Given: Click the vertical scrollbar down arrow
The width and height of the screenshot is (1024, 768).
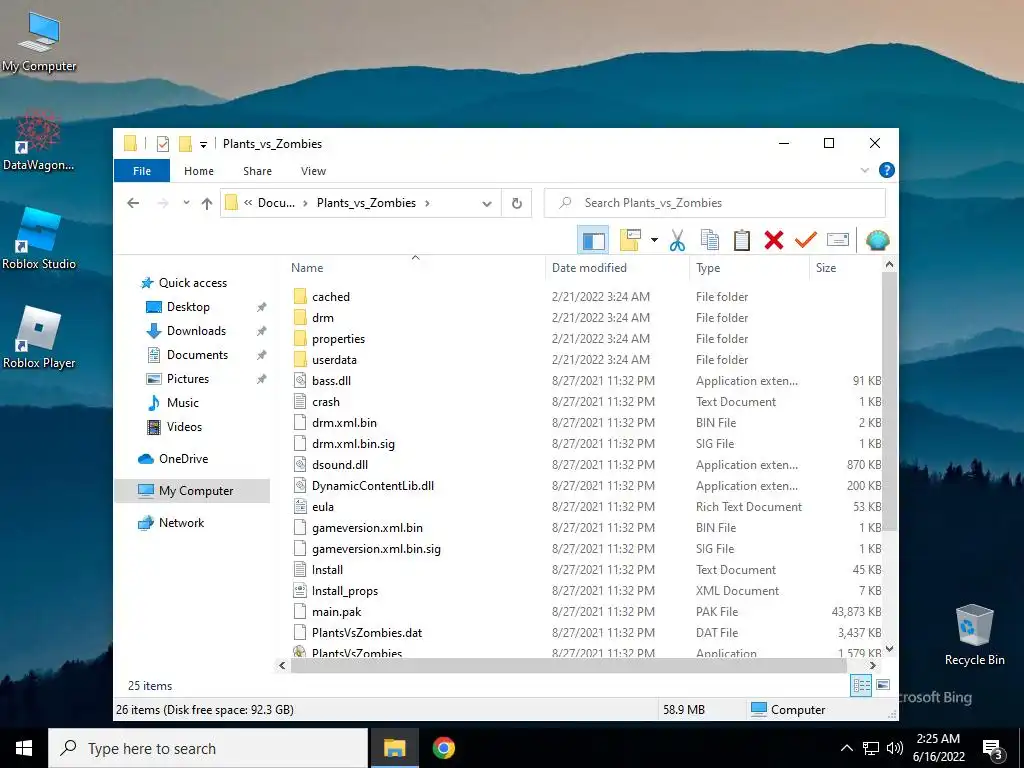Looking at the screenshot, I should [889, 649].
